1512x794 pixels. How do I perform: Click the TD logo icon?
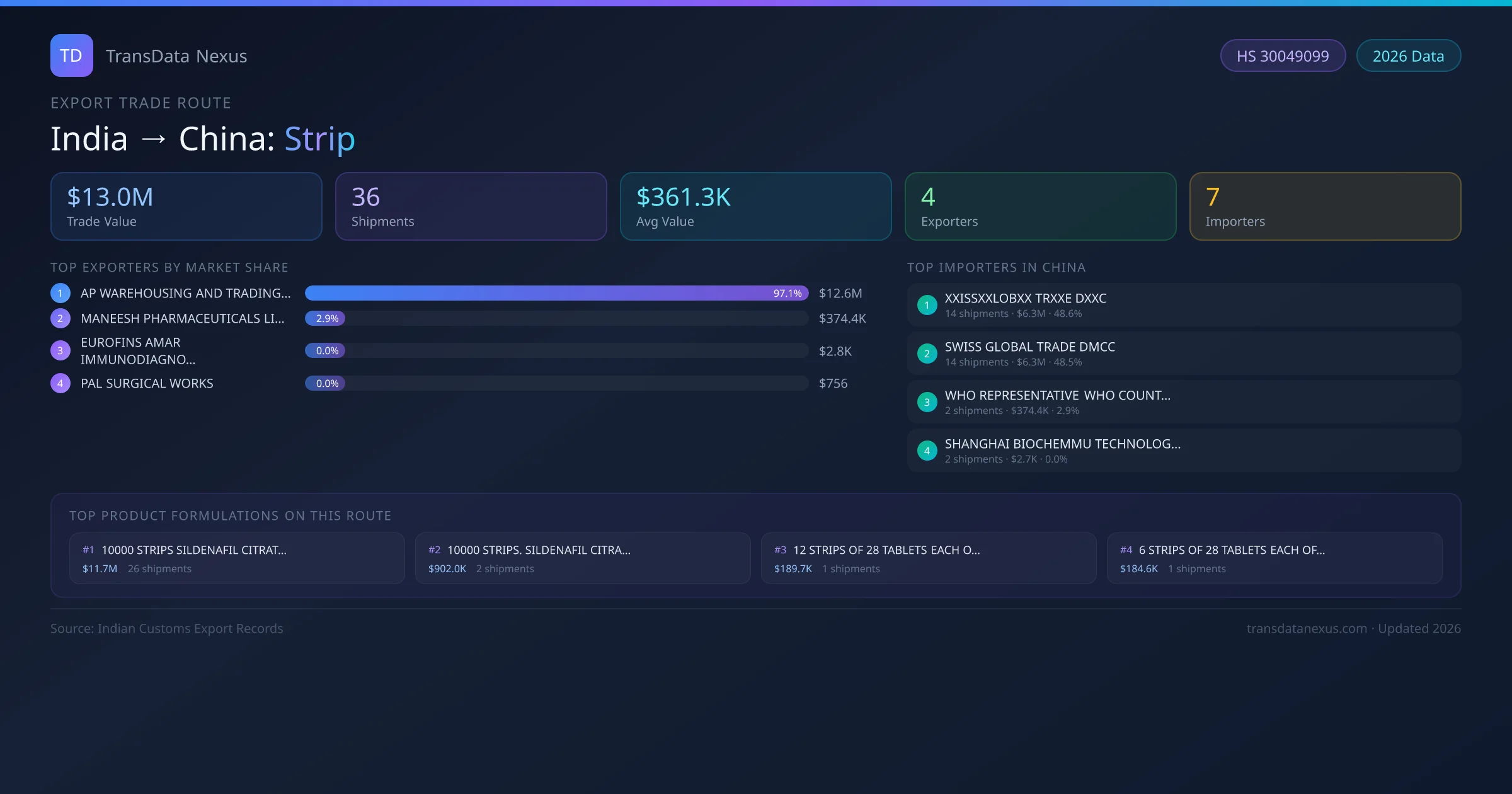point(71,55)
